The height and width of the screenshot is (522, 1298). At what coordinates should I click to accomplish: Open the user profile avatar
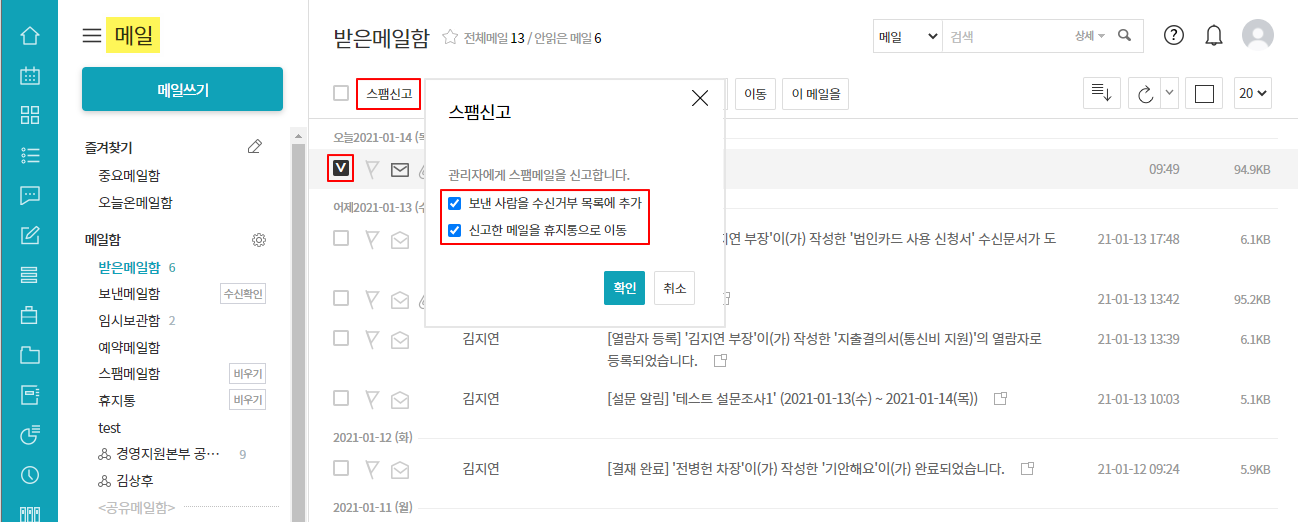[1258, 35]
